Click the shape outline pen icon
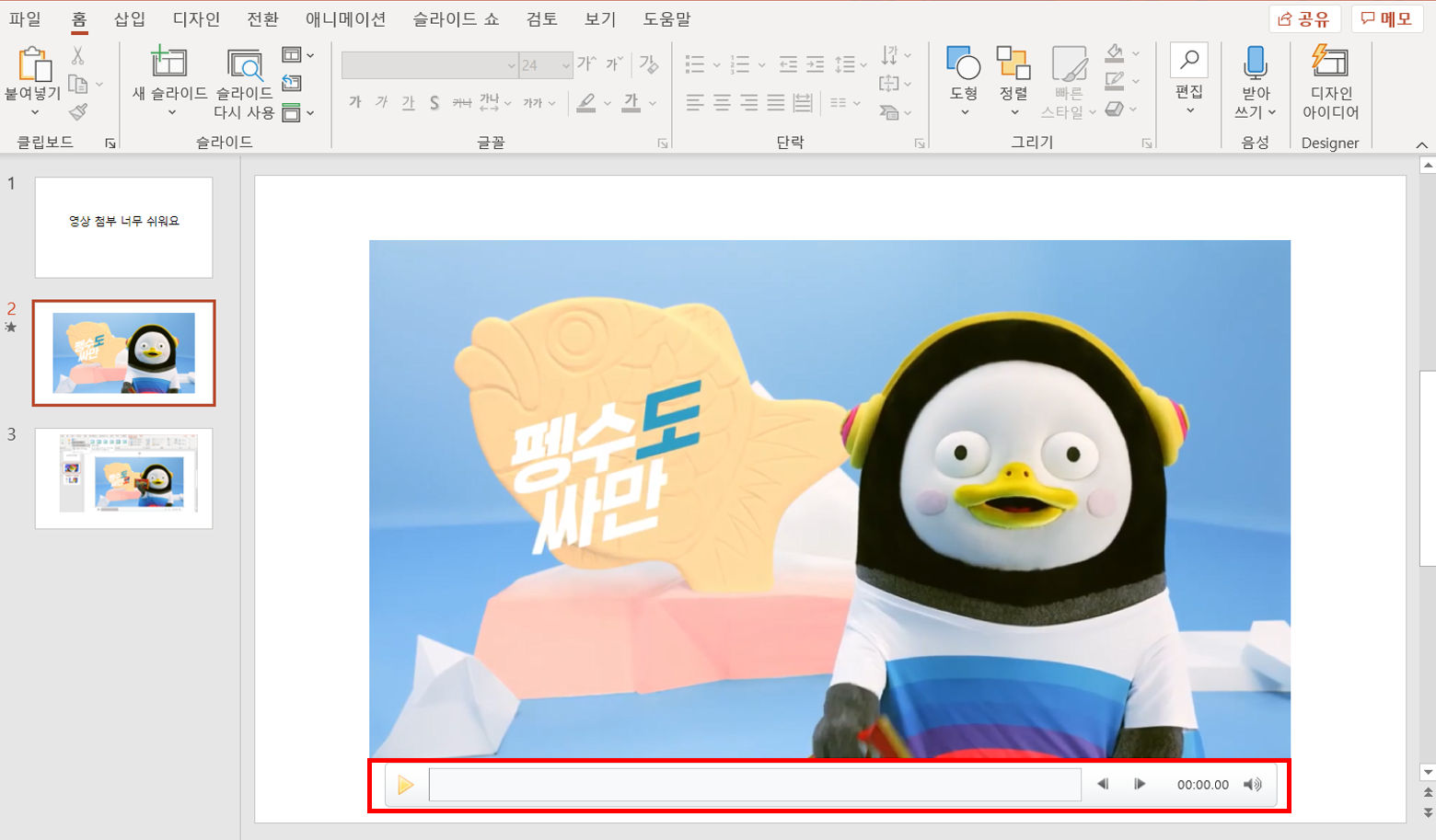This screenshot has width=1436, height=840. (x=1115, y=81)
